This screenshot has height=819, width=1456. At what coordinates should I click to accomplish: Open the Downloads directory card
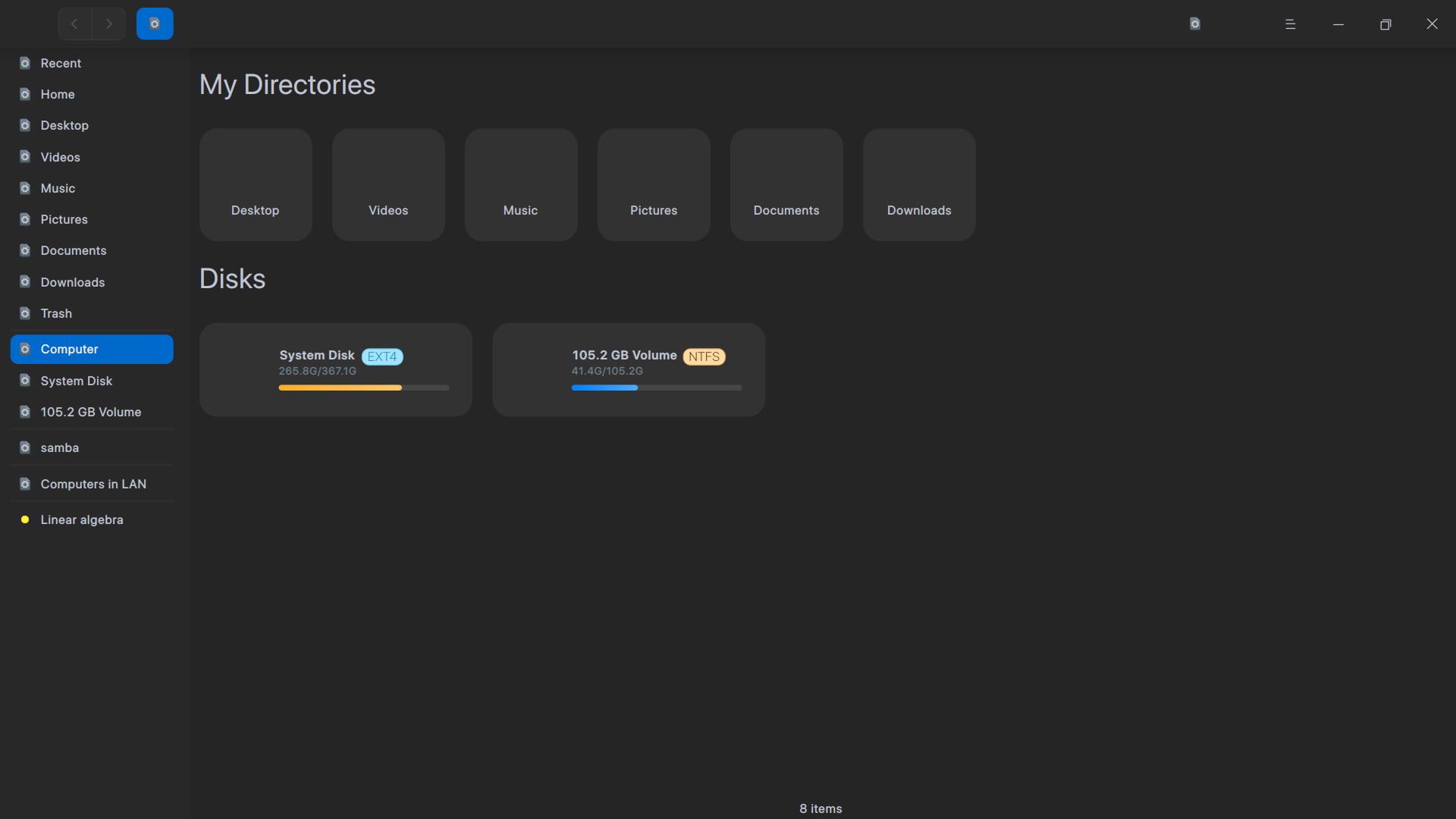tap(919, 184)
